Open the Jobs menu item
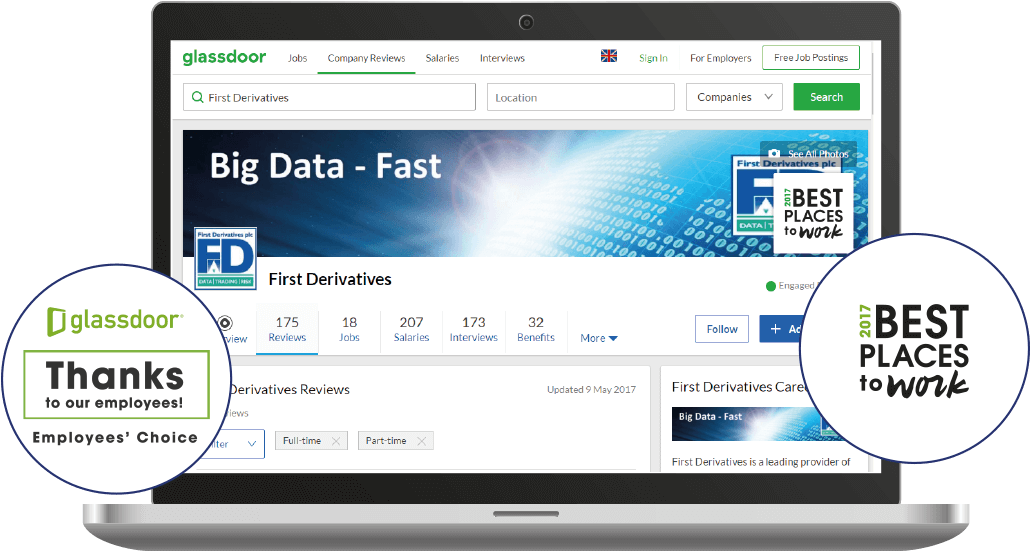Viewport: 1030px width, 551px height. pyautogui.click(x=297, y=58)
